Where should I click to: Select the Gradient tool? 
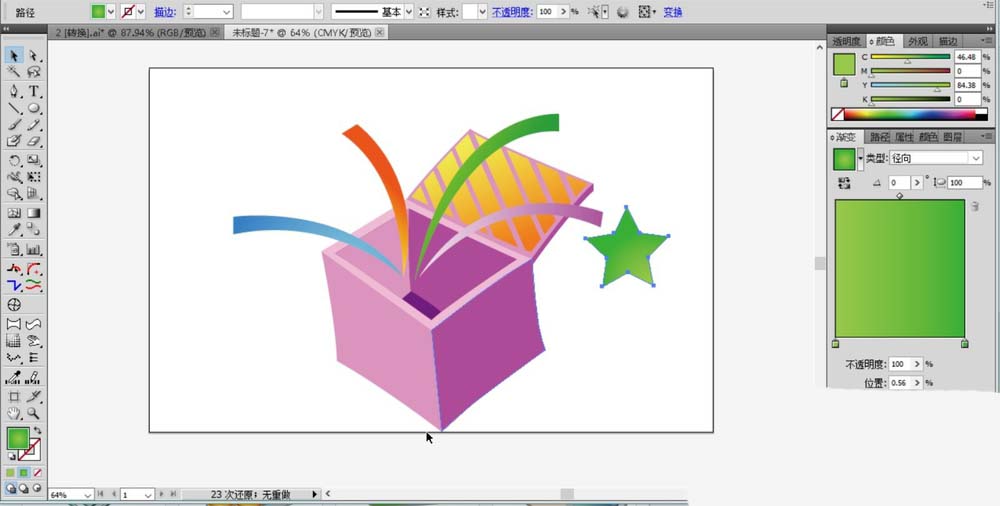tap(34, 213)
